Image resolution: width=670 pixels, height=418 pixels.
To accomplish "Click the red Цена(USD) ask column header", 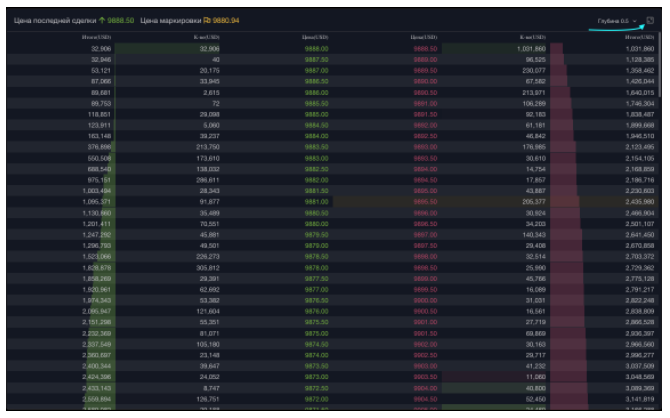I will click(x=425, y=37).
